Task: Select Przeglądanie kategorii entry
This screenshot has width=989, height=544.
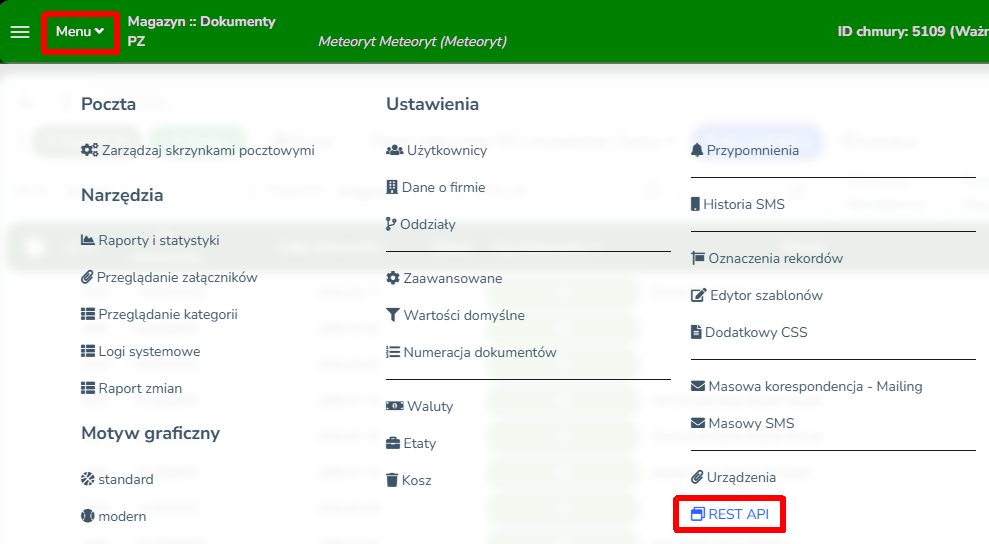Action: click(x=167, y=314)
